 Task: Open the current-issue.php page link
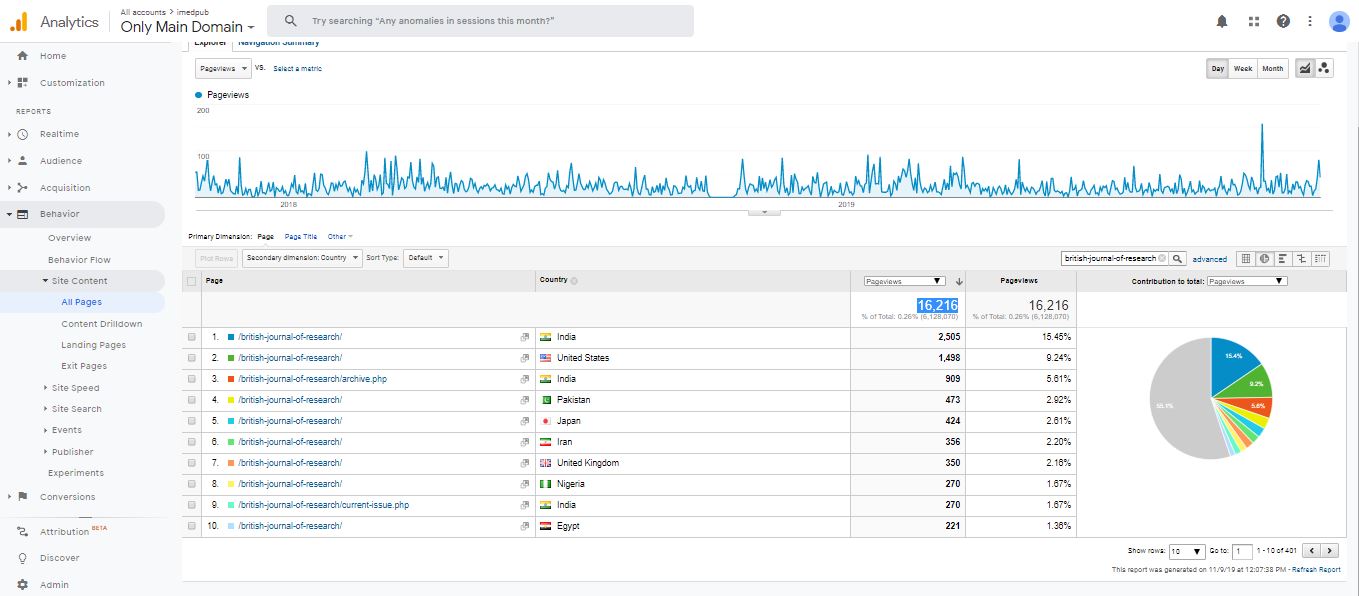point(323,505)
